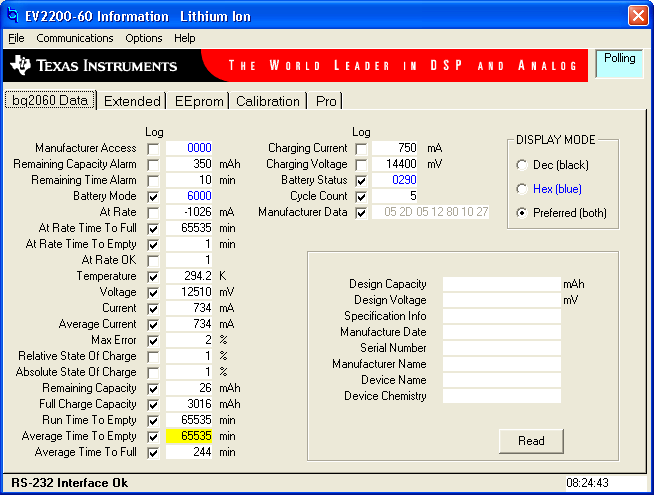Image resolution: width=654 pixels, height=499 pixels.
Task: Switch to the Calibration tab
Action: click(x=268, y=101)
